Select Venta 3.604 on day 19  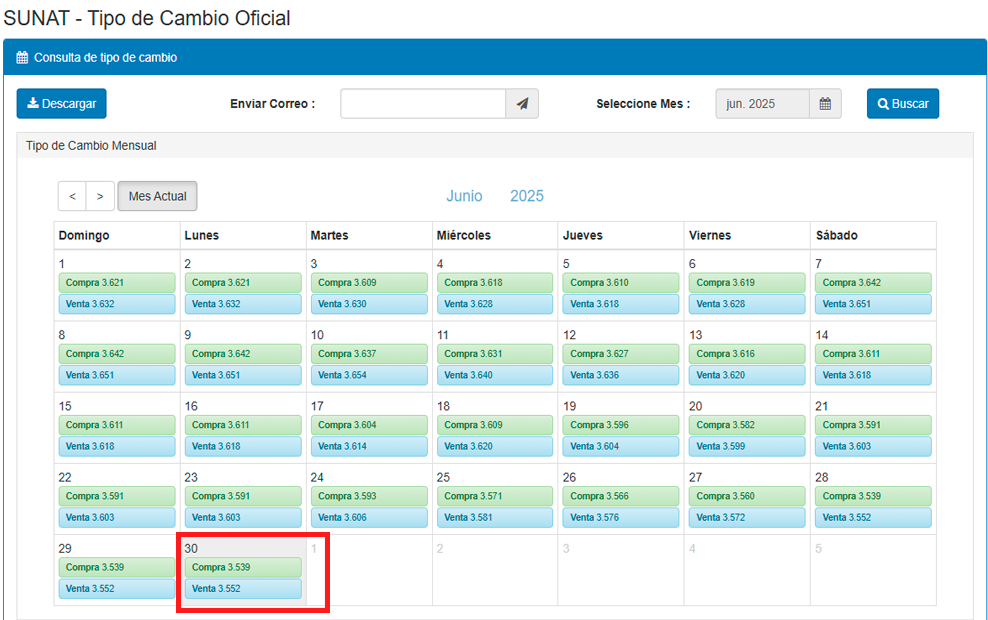click(x=621, y=446)
